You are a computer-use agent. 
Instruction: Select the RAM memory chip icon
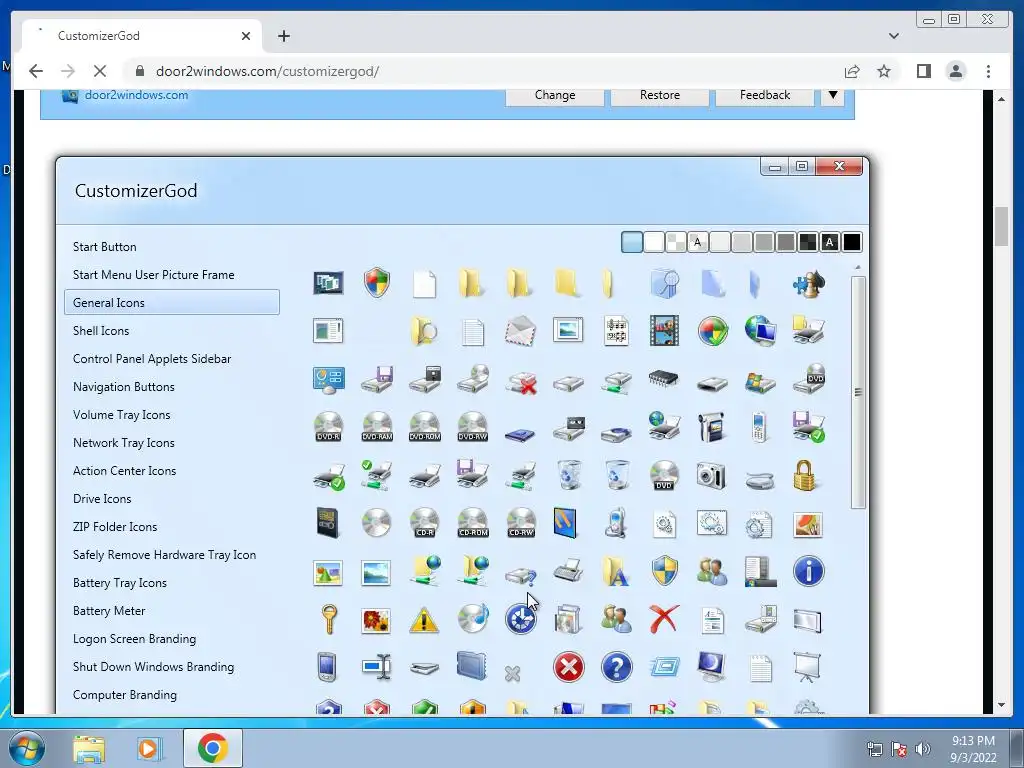[664, 379]
